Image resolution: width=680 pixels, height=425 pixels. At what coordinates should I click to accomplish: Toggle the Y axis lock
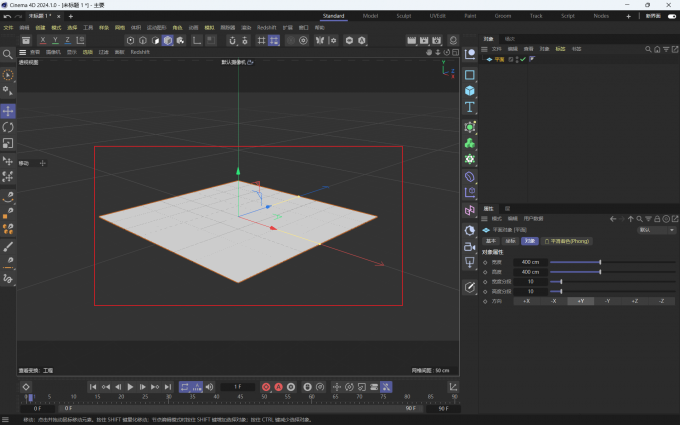[55, 40]
